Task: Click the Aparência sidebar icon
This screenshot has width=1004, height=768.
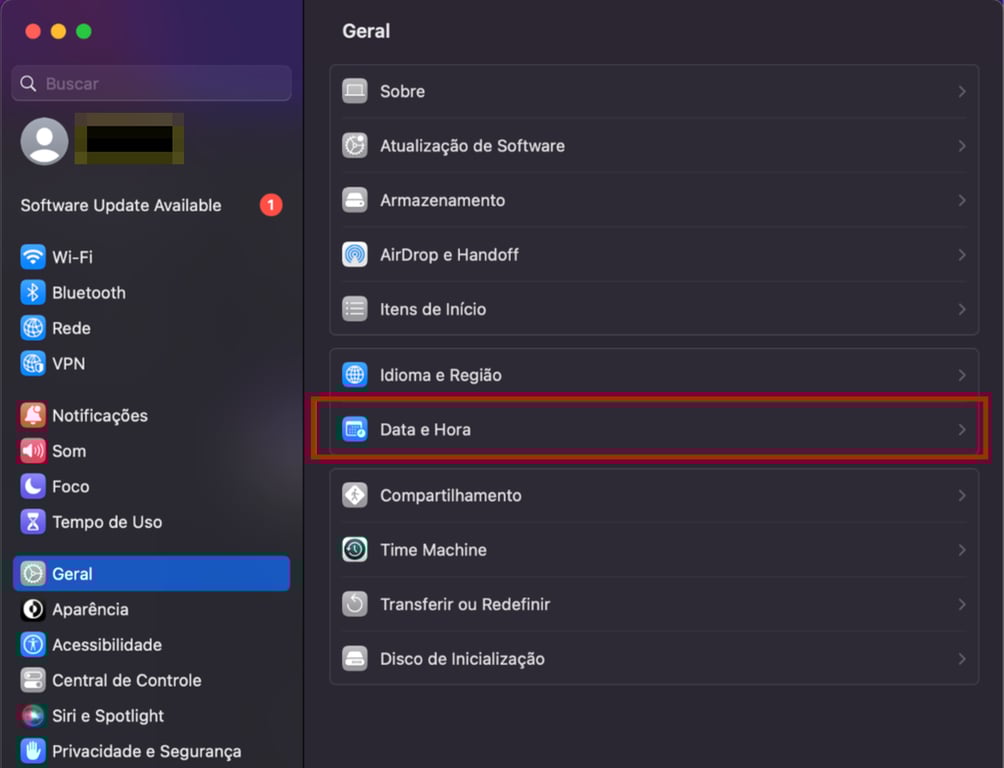Action: (31, 609)
